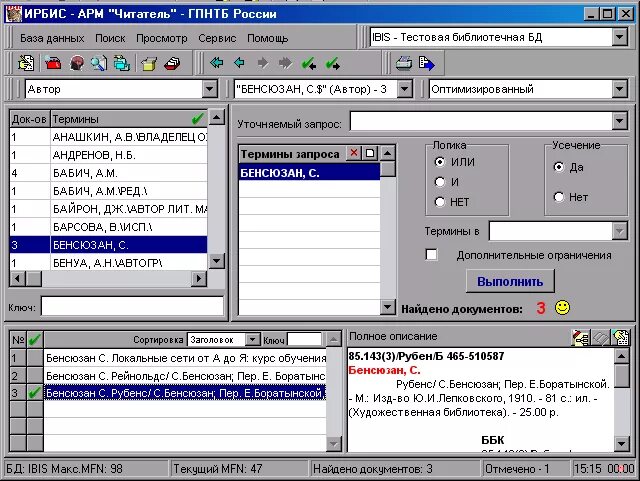Click the Док-ов column header
The height and width of the screenshot is (481, 640).
pos(29,119)
